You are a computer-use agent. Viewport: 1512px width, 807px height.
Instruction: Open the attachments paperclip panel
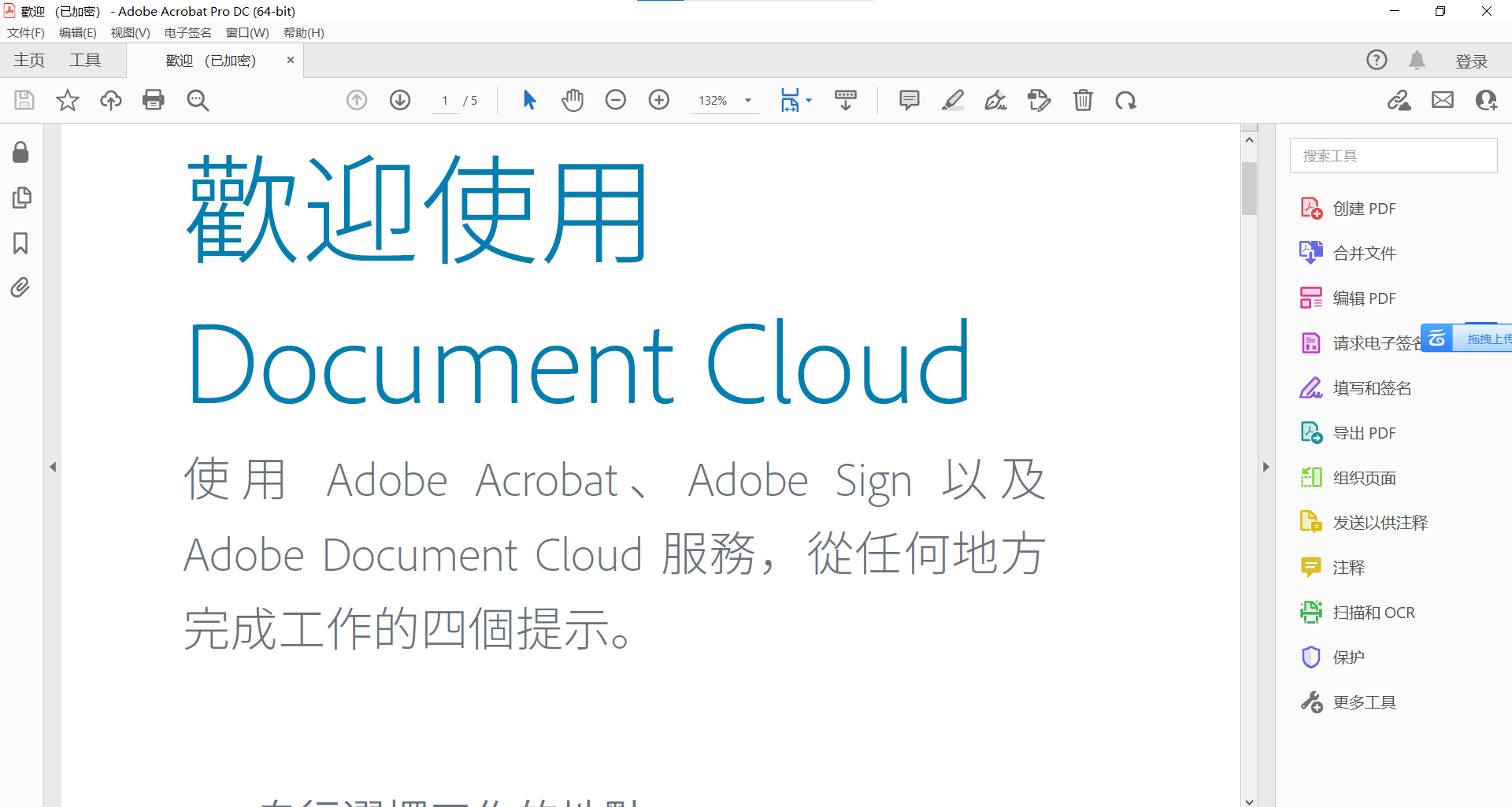pyautogui.click(x=21, y=287)
